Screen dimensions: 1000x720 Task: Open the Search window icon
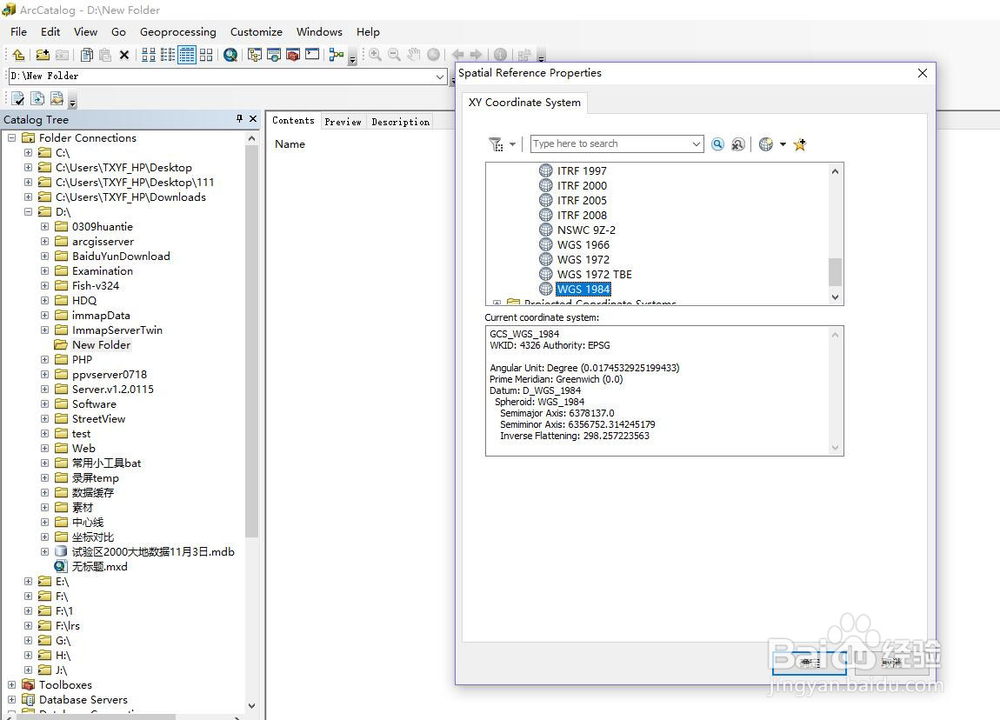click(x=274, y=55)
